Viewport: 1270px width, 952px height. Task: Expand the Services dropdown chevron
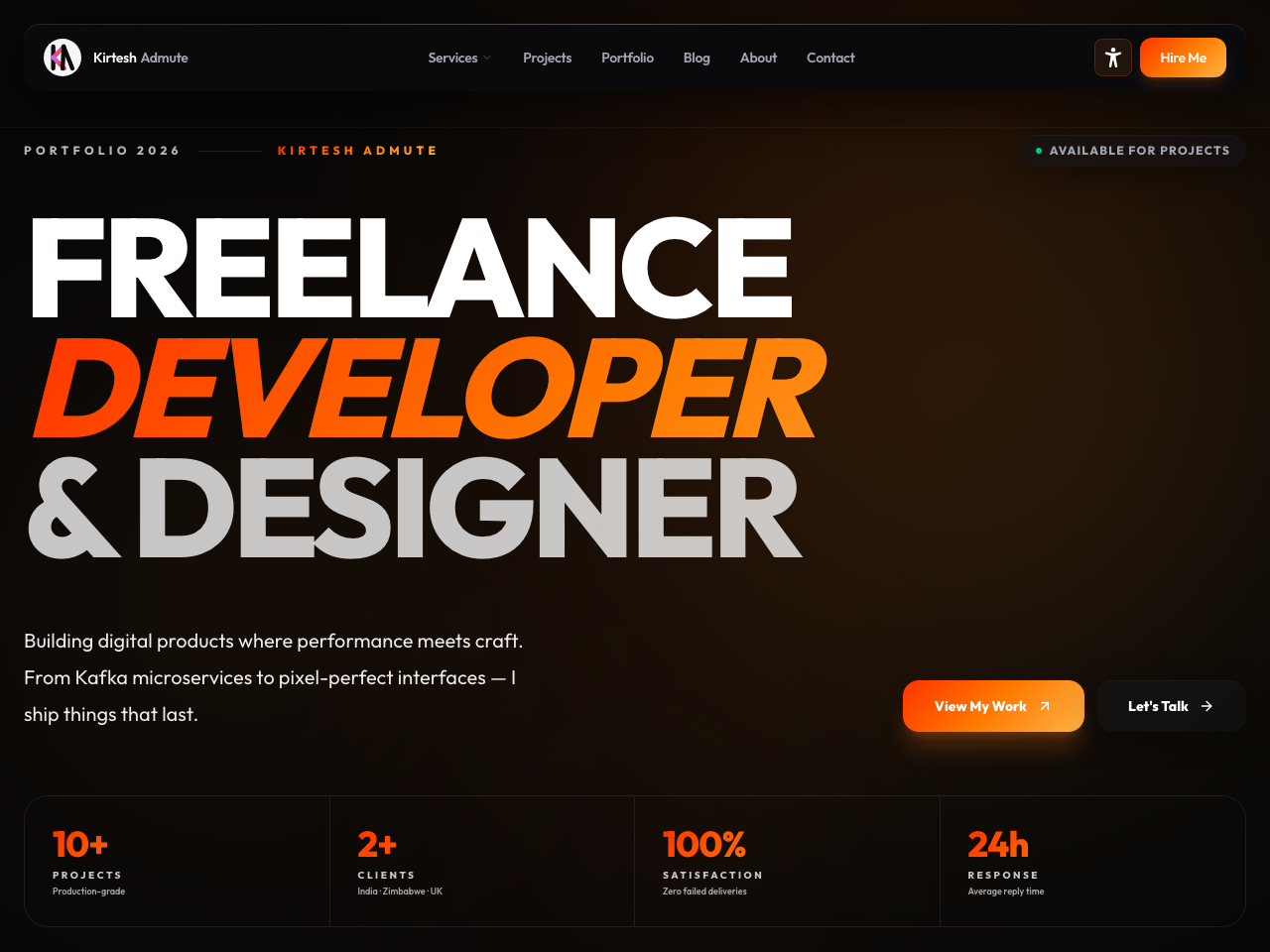[487, 58]
